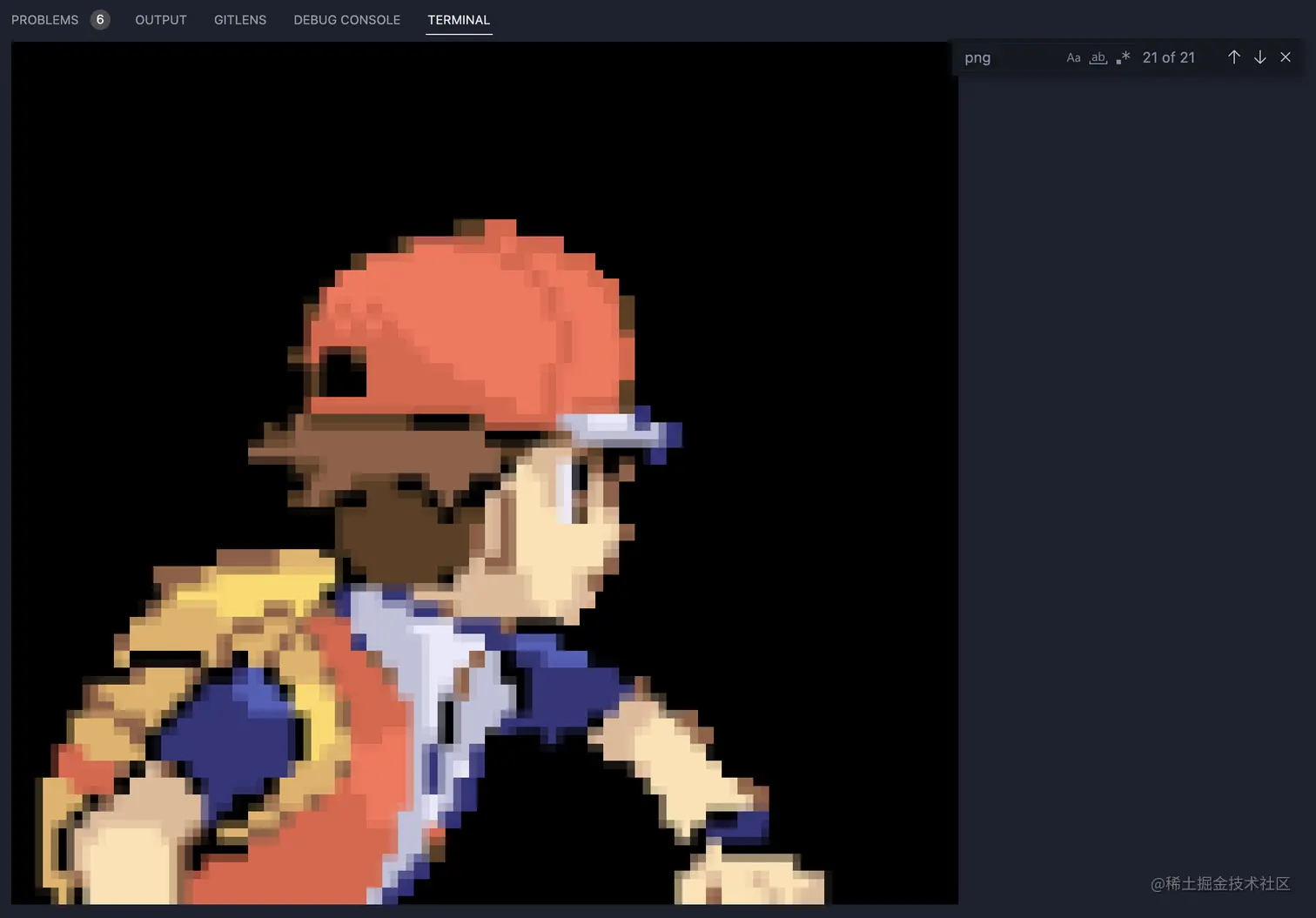Click the Problems count badge showing 6
Image resolution: width=1316 pixels, height=918 pixels.
pyautogui.click(x=100, y=19)
